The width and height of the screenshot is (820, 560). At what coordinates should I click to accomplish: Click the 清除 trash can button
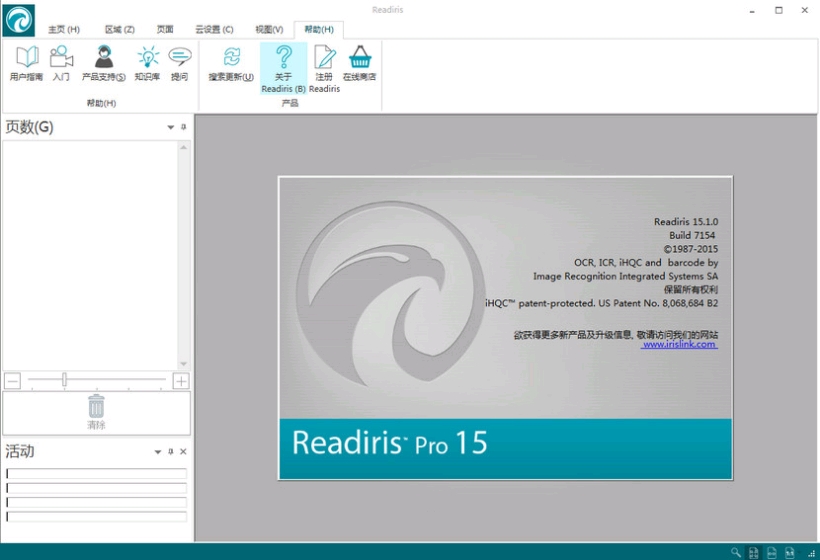point(96,413)
